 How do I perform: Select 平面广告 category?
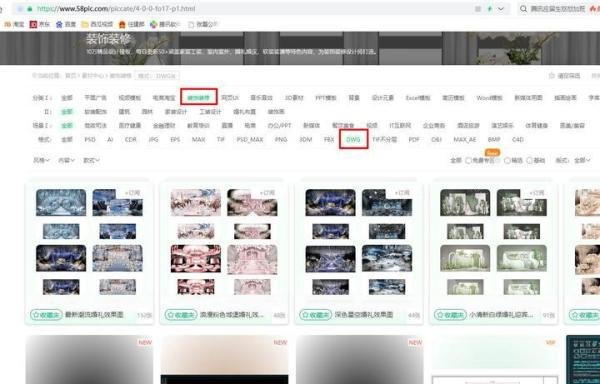tap(96, 98)
